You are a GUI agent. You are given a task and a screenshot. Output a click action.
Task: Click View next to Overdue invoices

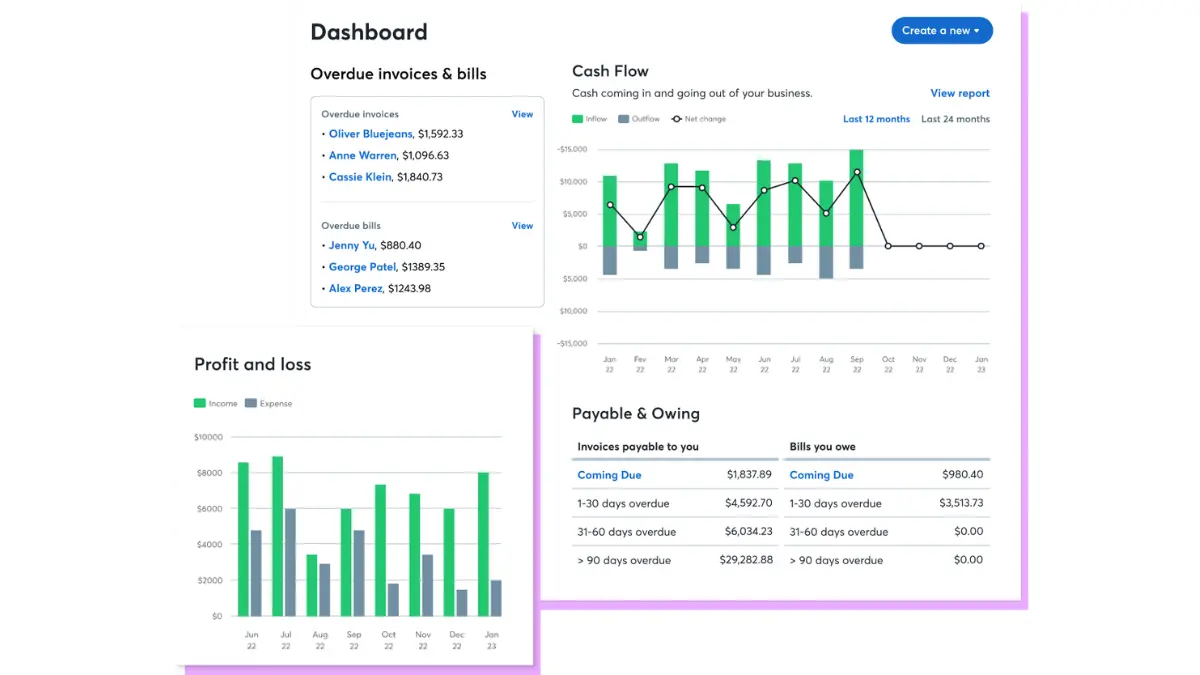point(522,114)
